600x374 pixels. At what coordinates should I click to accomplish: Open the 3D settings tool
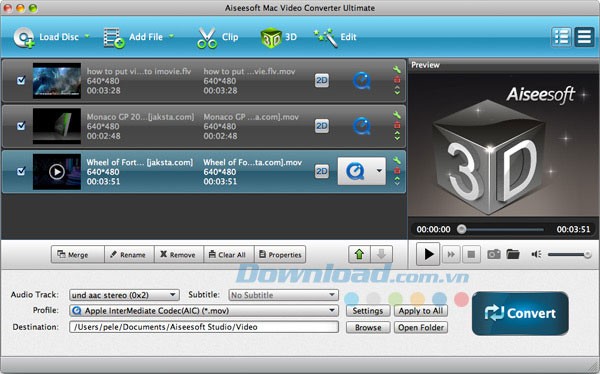click(x=279, y=38)
